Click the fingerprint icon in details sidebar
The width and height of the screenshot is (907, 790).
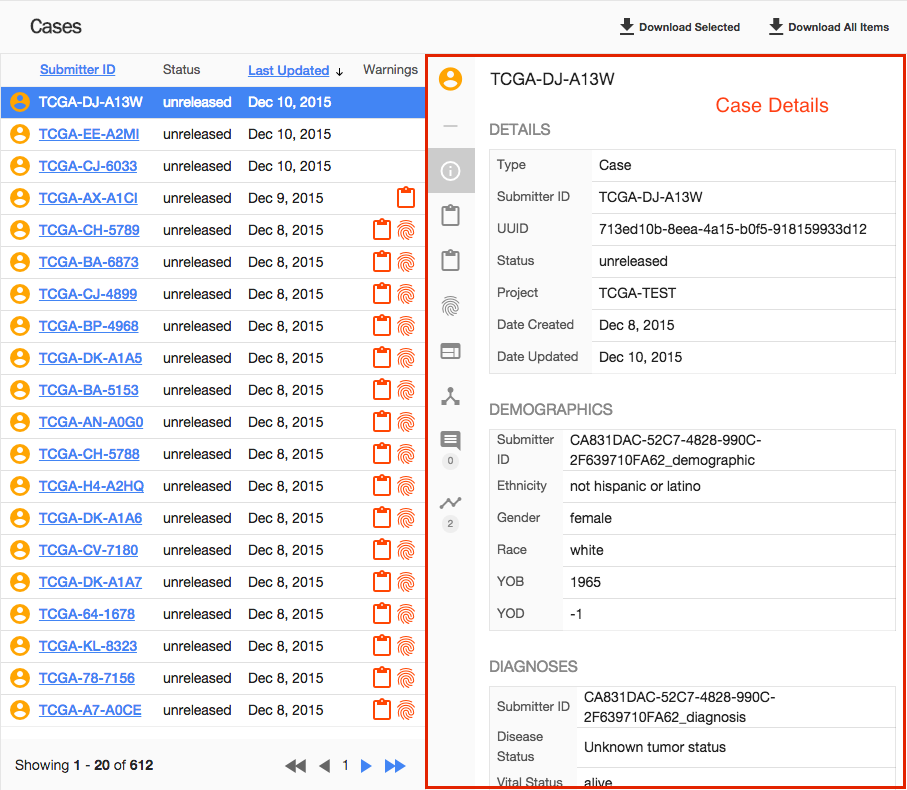tap(450, 306)
